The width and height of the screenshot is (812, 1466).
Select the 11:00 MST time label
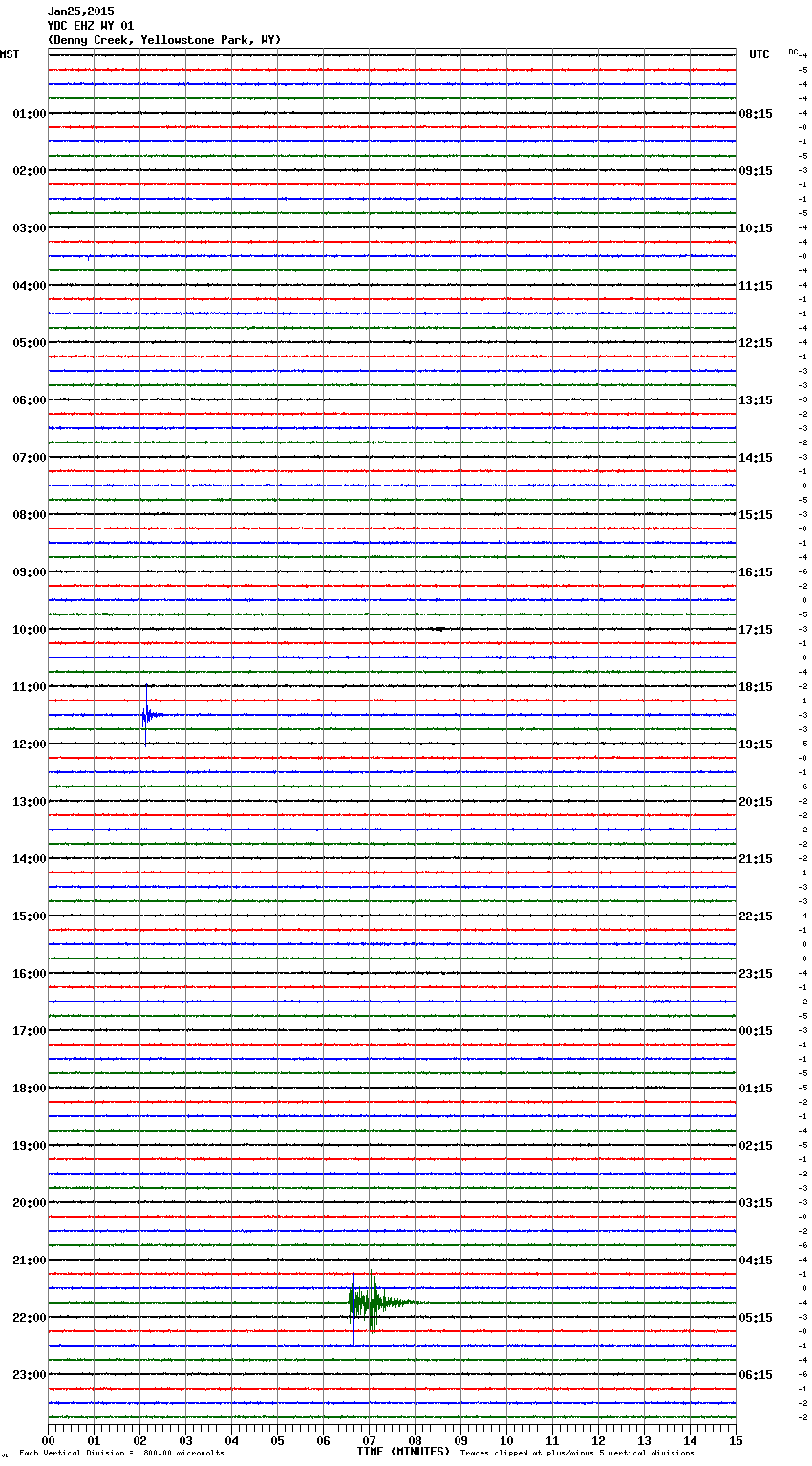pyautogui.click(x=29, y=687)
